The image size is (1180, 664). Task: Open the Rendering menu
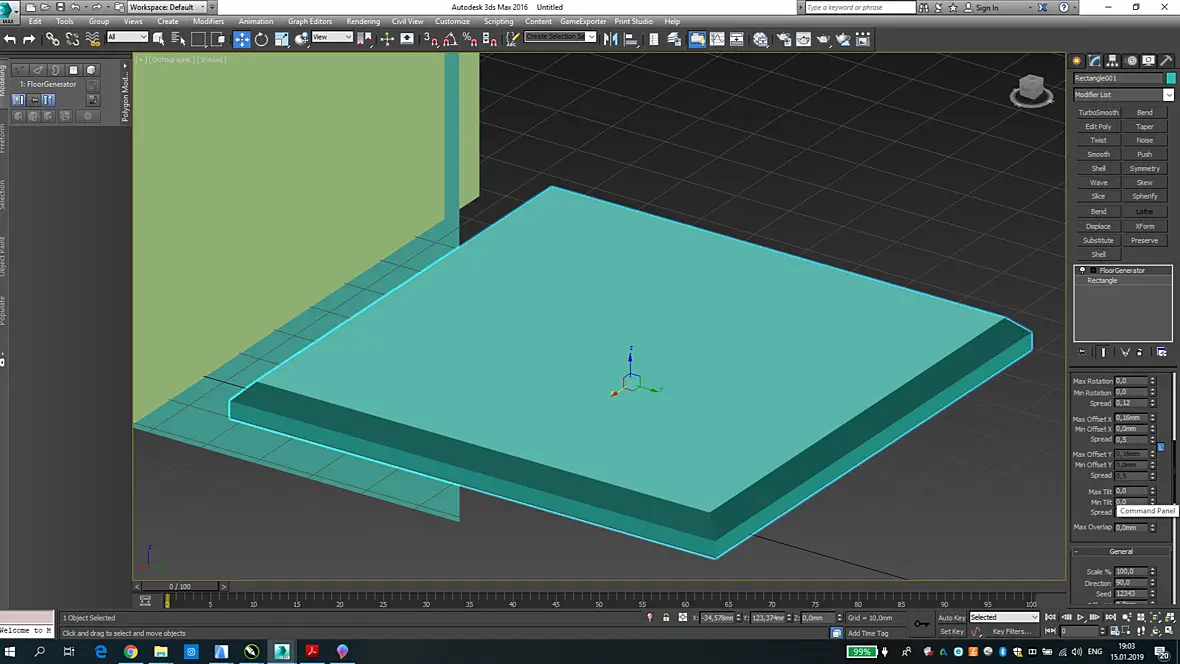[363, 22]
